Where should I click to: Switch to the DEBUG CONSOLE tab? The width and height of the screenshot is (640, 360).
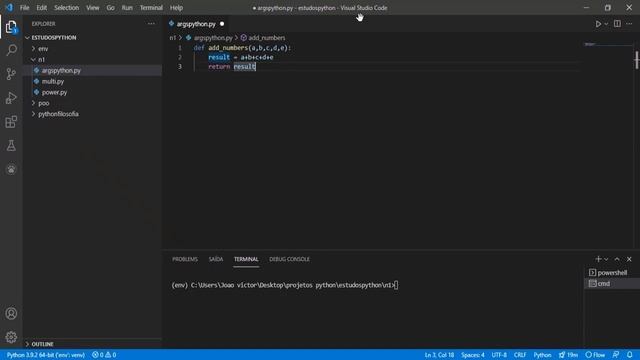click(289, 259)
